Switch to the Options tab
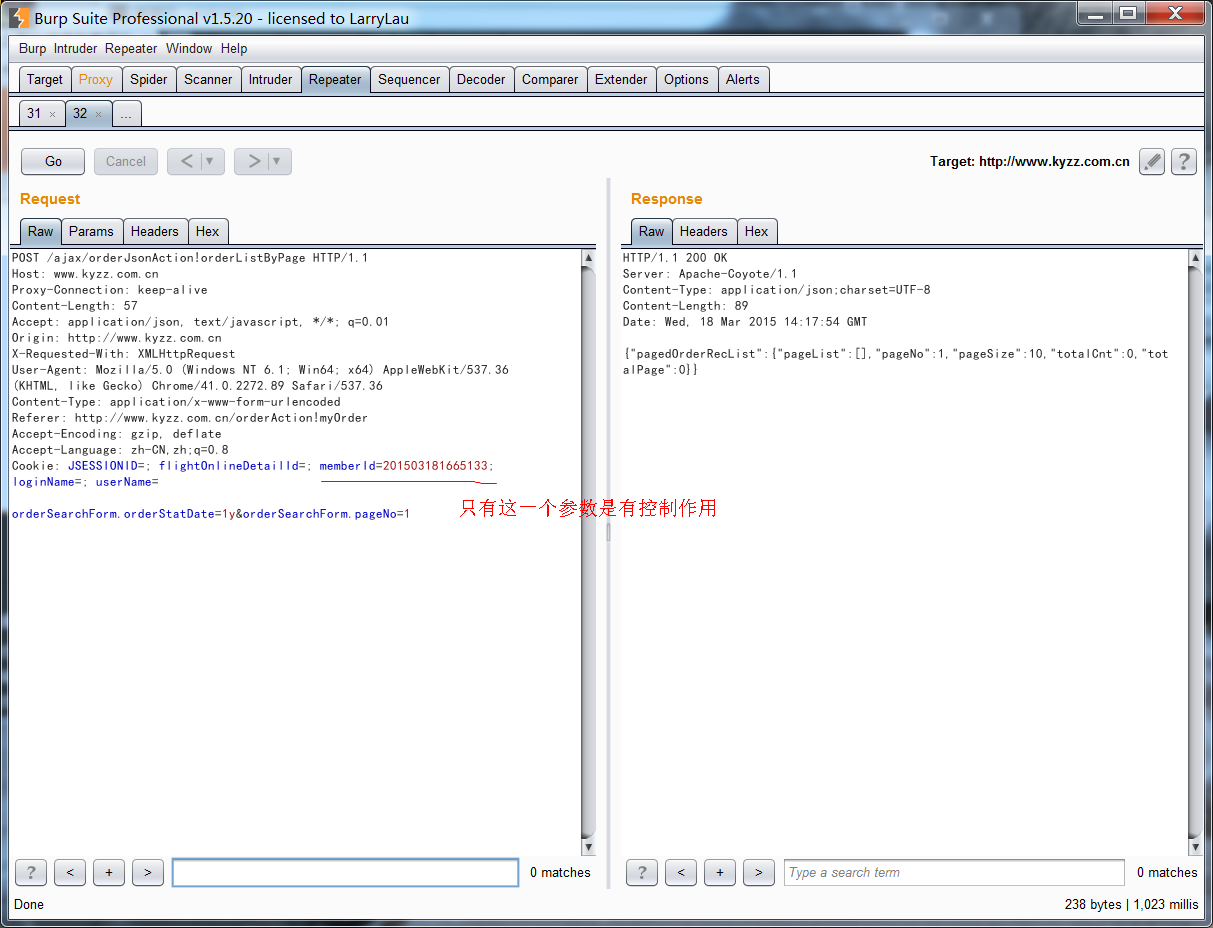This screenshot has height=928, width=1213. tap(686, 79)
